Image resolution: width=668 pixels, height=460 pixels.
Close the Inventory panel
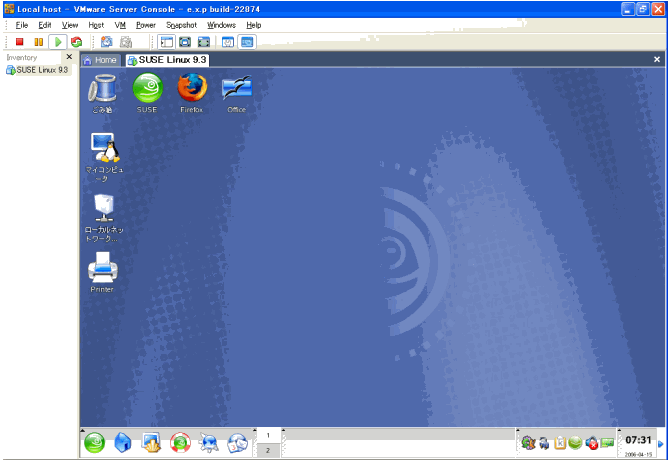click(69, 57)
